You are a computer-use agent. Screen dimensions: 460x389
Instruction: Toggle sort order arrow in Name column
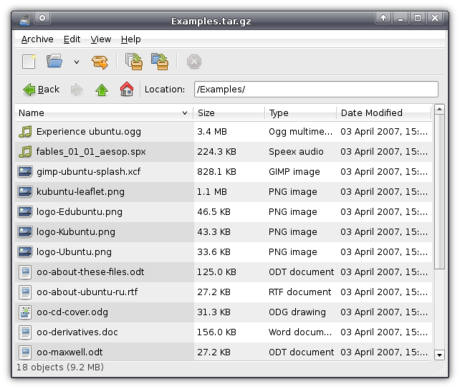[185, 113]
